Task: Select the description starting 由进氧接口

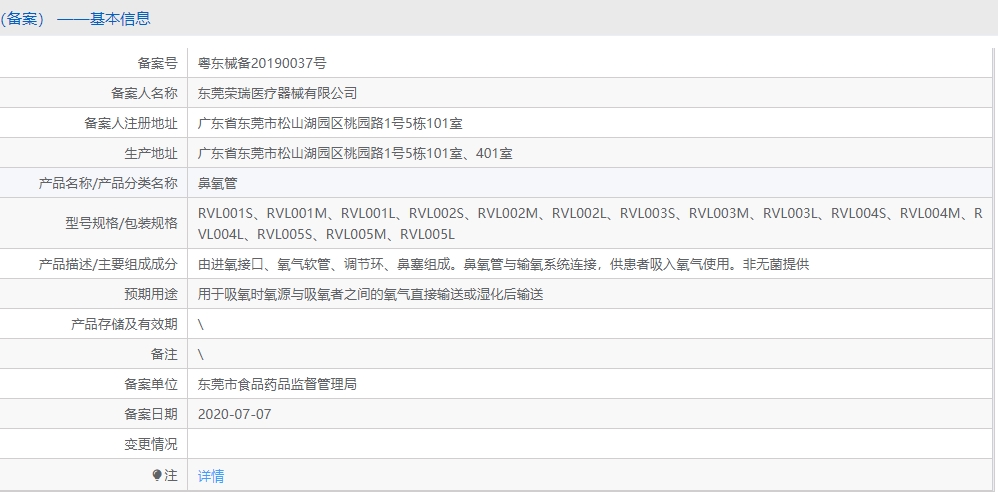Action: tap(503, 264)
